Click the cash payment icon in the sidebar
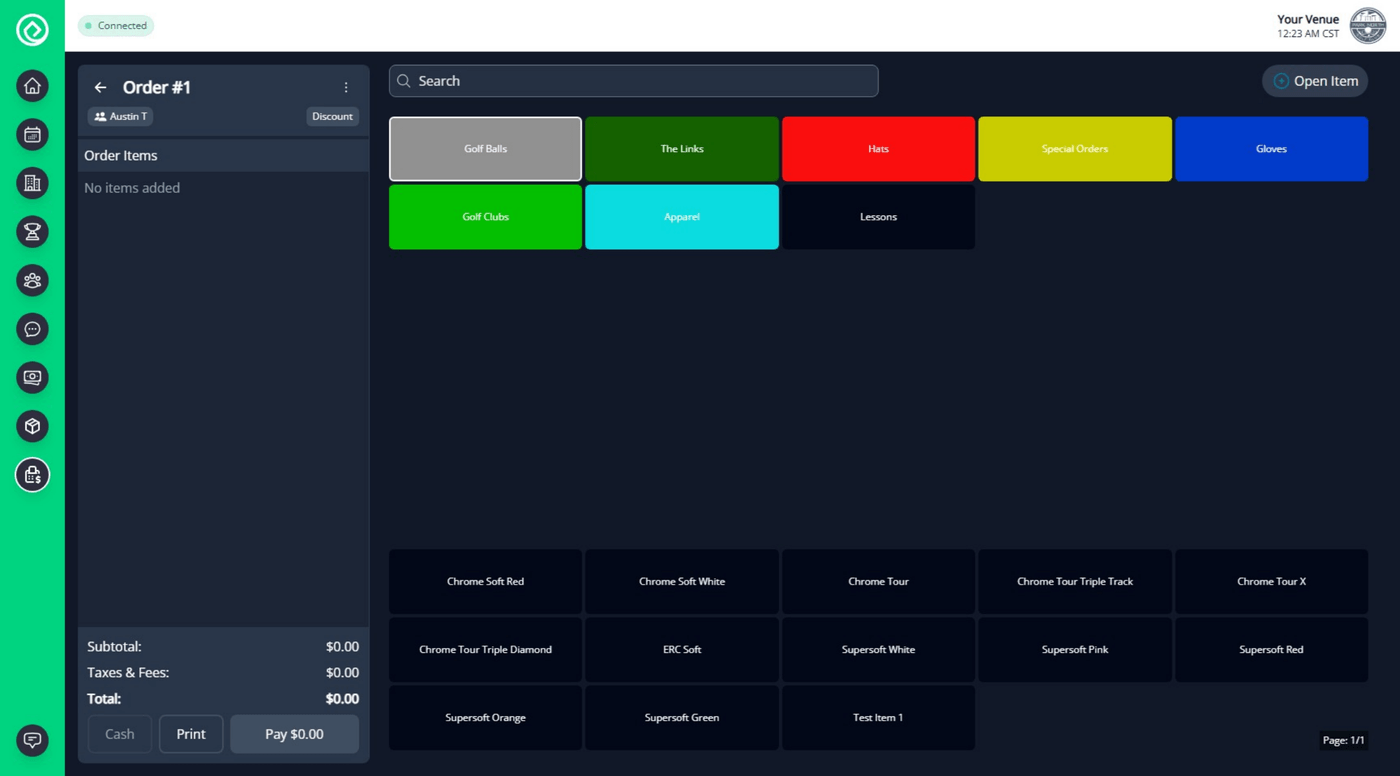 point(32,378)
